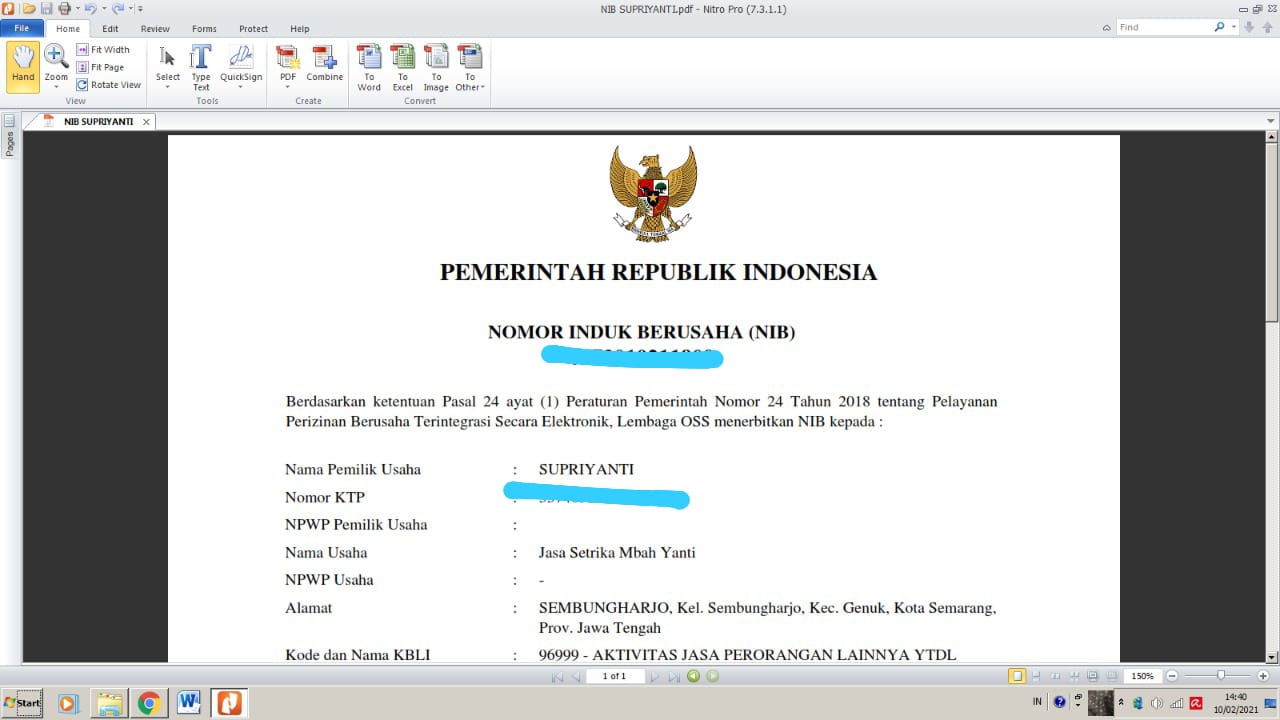Click the Undo arrow in quick access toolbar
The width and height of the screenshot is (1280, 720).
pyautogui.click(x=91, y=8)
